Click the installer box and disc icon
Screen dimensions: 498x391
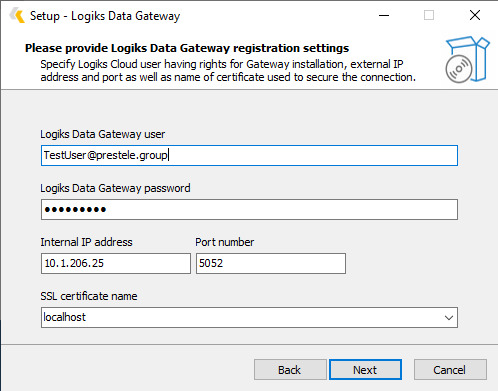(467, 59)
